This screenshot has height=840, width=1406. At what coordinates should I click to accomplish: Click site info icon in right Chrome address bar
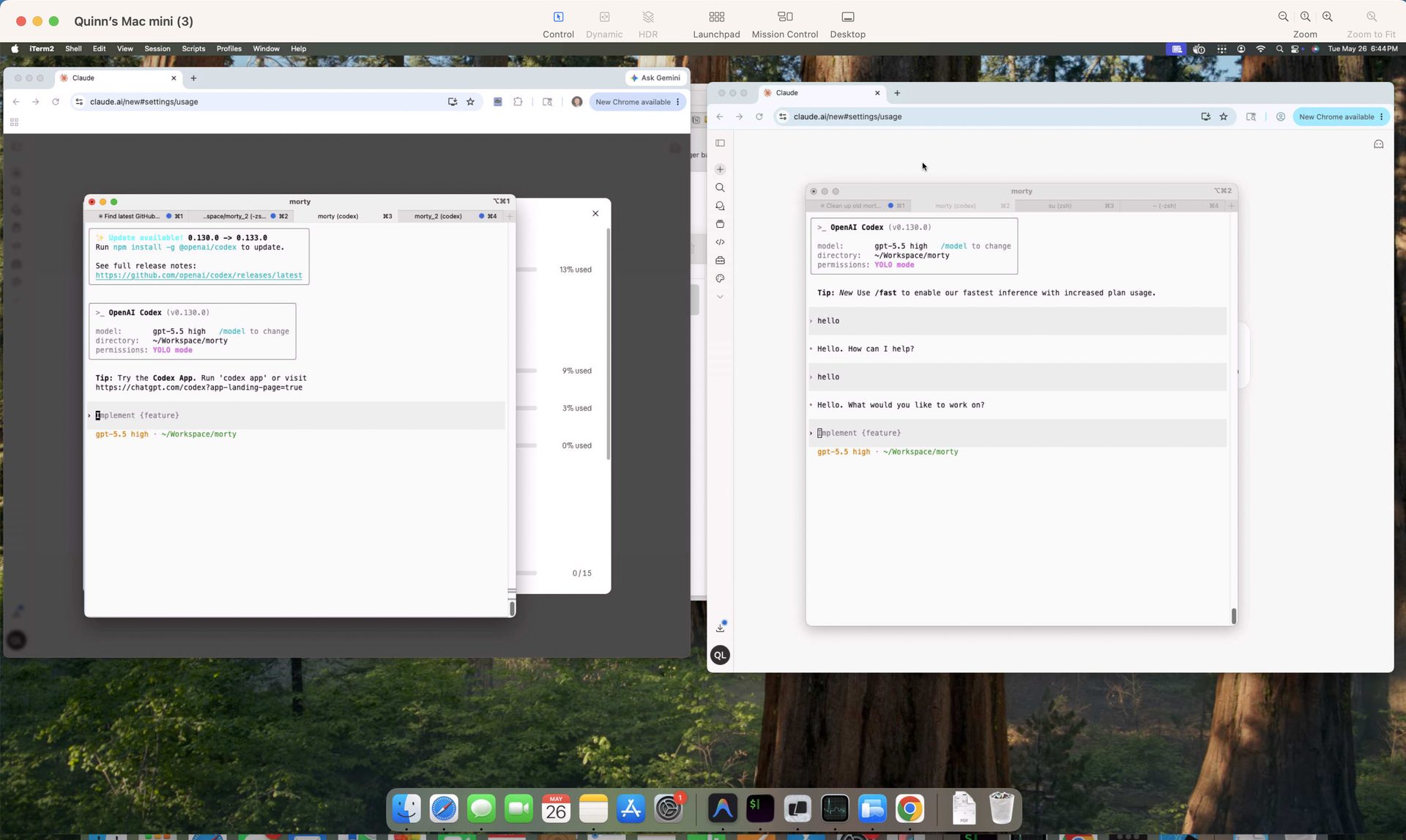783,116
